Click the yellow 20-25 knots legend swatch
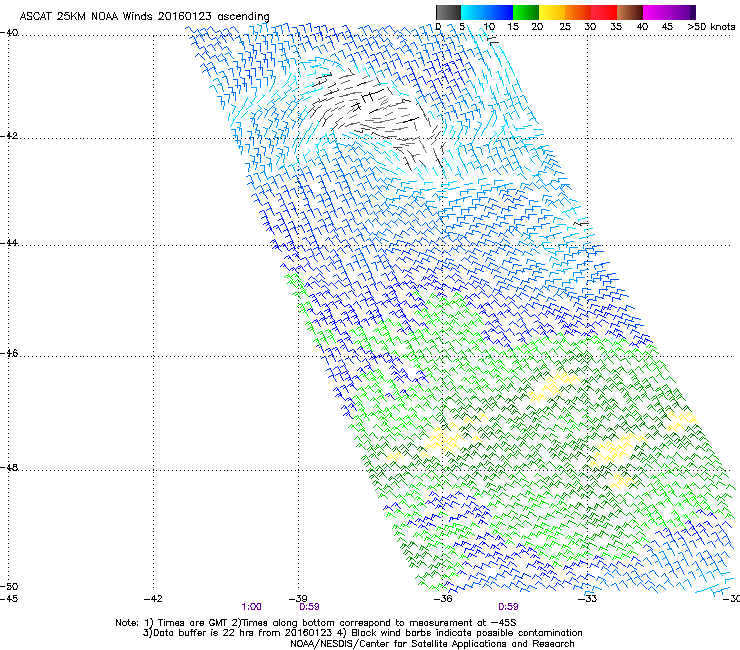The width and height of the screenshot is (740, 650). [x=551, y=12]
